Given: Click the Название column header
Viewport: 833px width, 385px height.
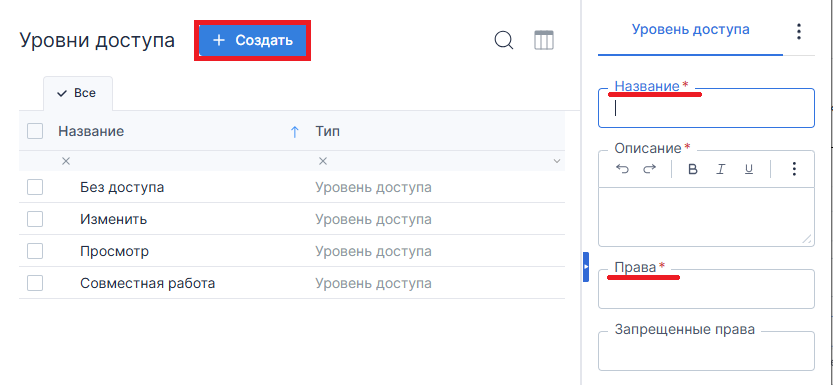Looking at the screenshot, I should 91,131.
